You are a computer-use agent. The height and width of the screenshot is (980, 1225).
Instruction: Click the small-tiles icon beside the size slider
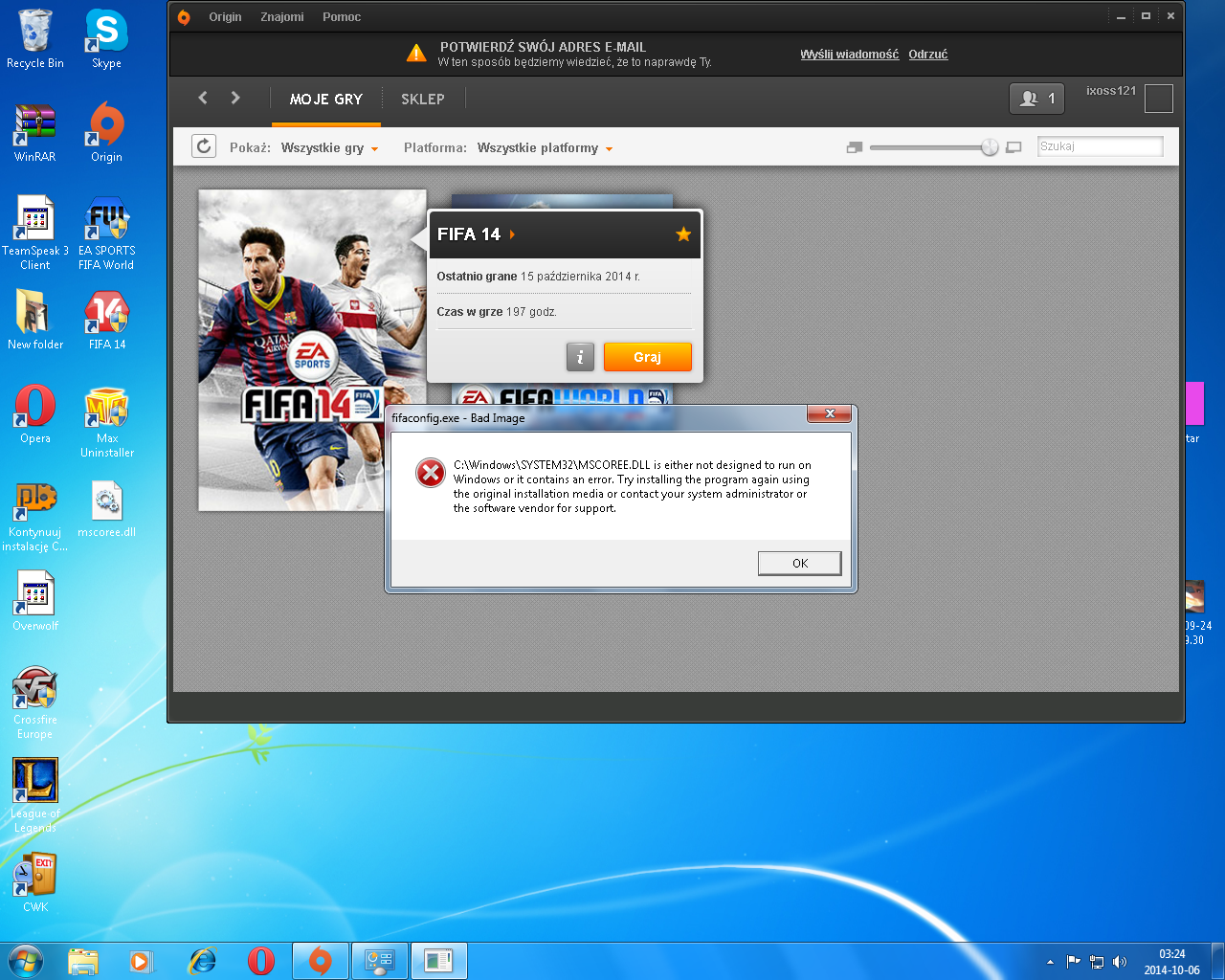855,147
